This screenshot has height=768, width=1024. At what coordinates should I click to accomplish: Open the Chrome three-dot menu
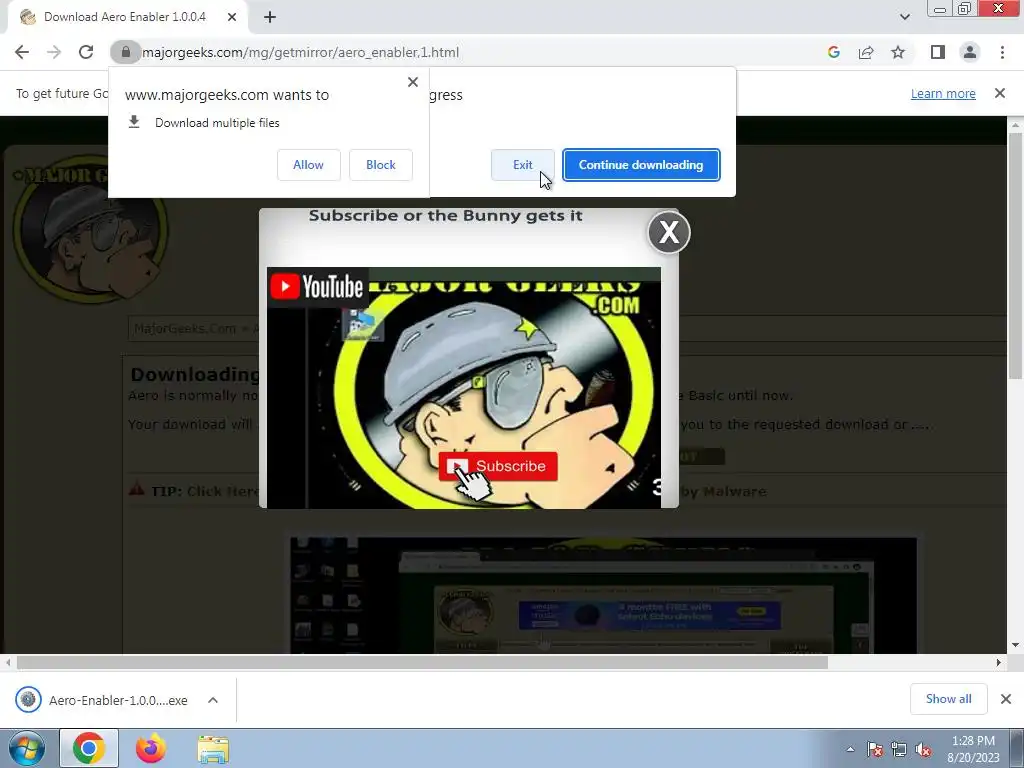(1002, 52)
